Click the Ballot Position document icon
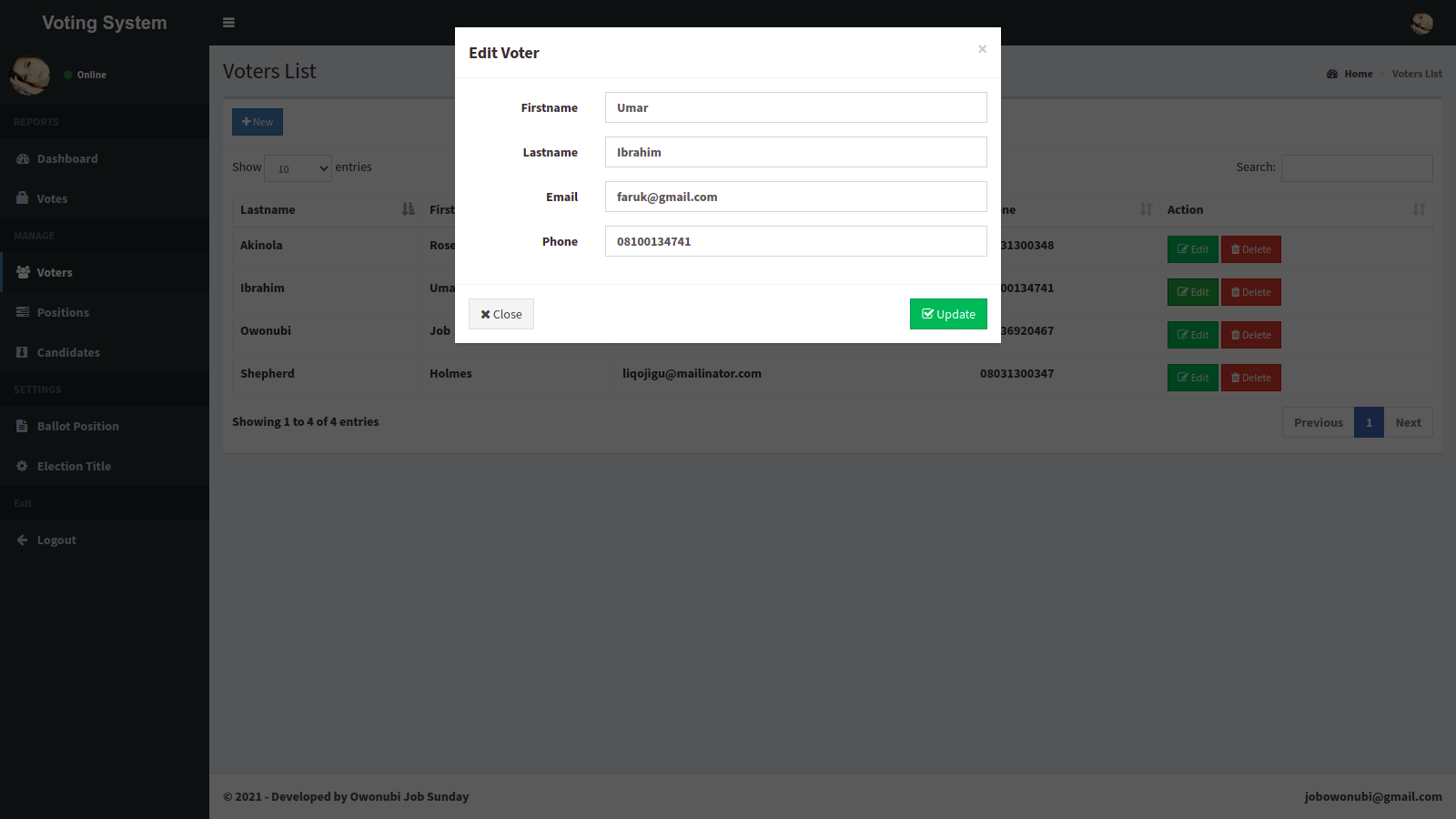Viewport: 1456px width, 819px height. (x=23, y=426)
